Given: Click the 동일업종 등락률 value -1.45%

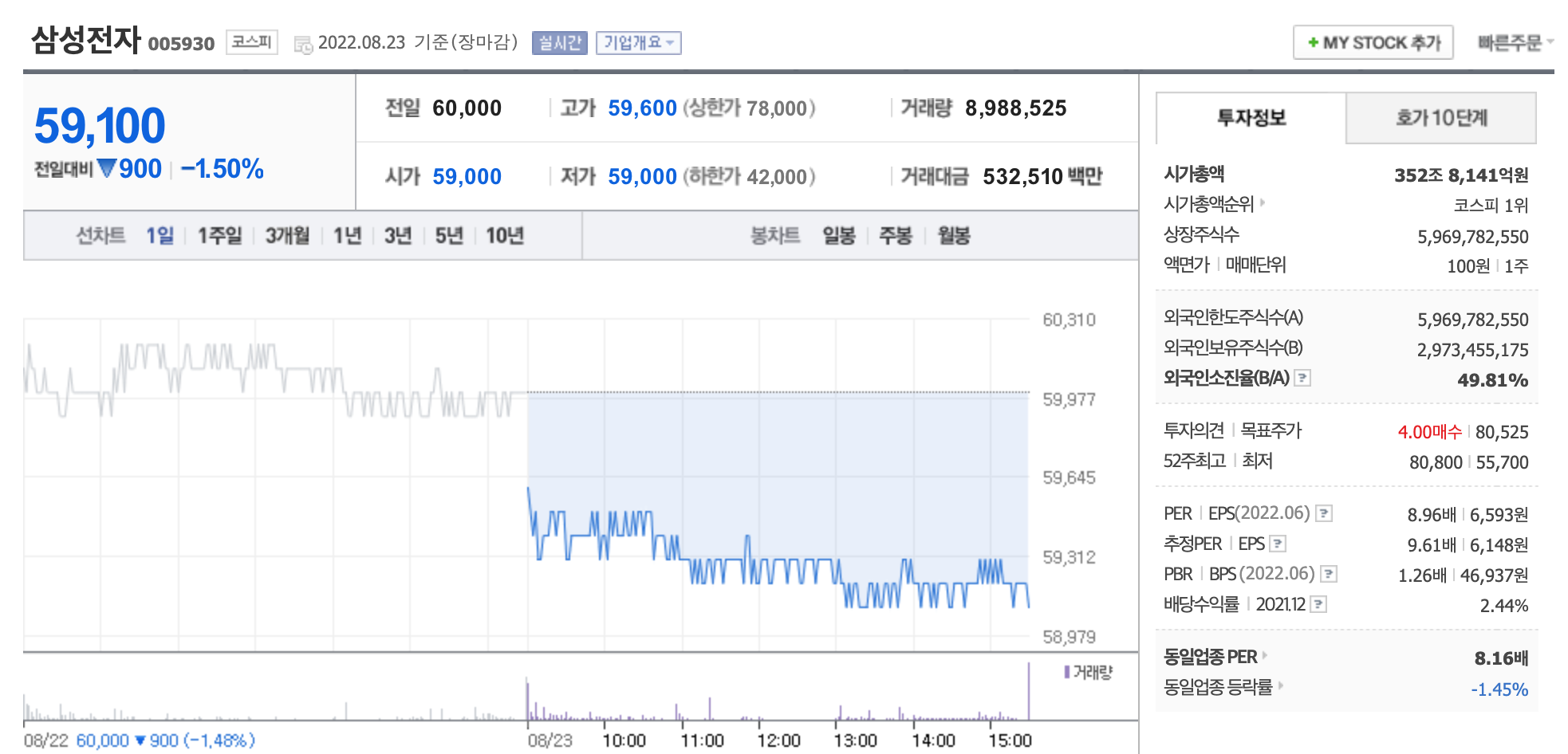Looking at the screenshot, I should coord(1499,689).
